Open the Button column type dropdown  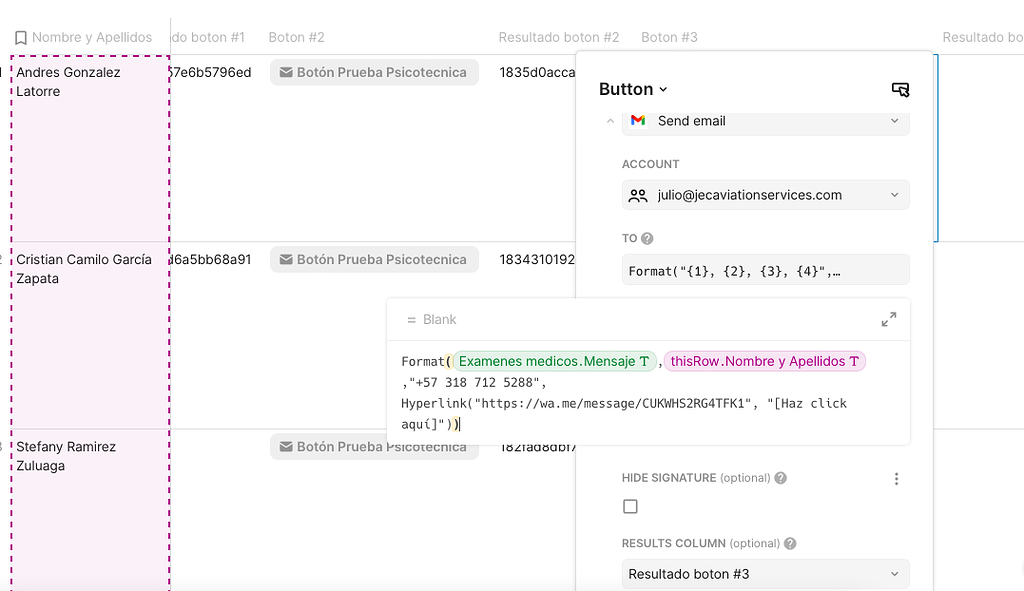click(633, 89)
